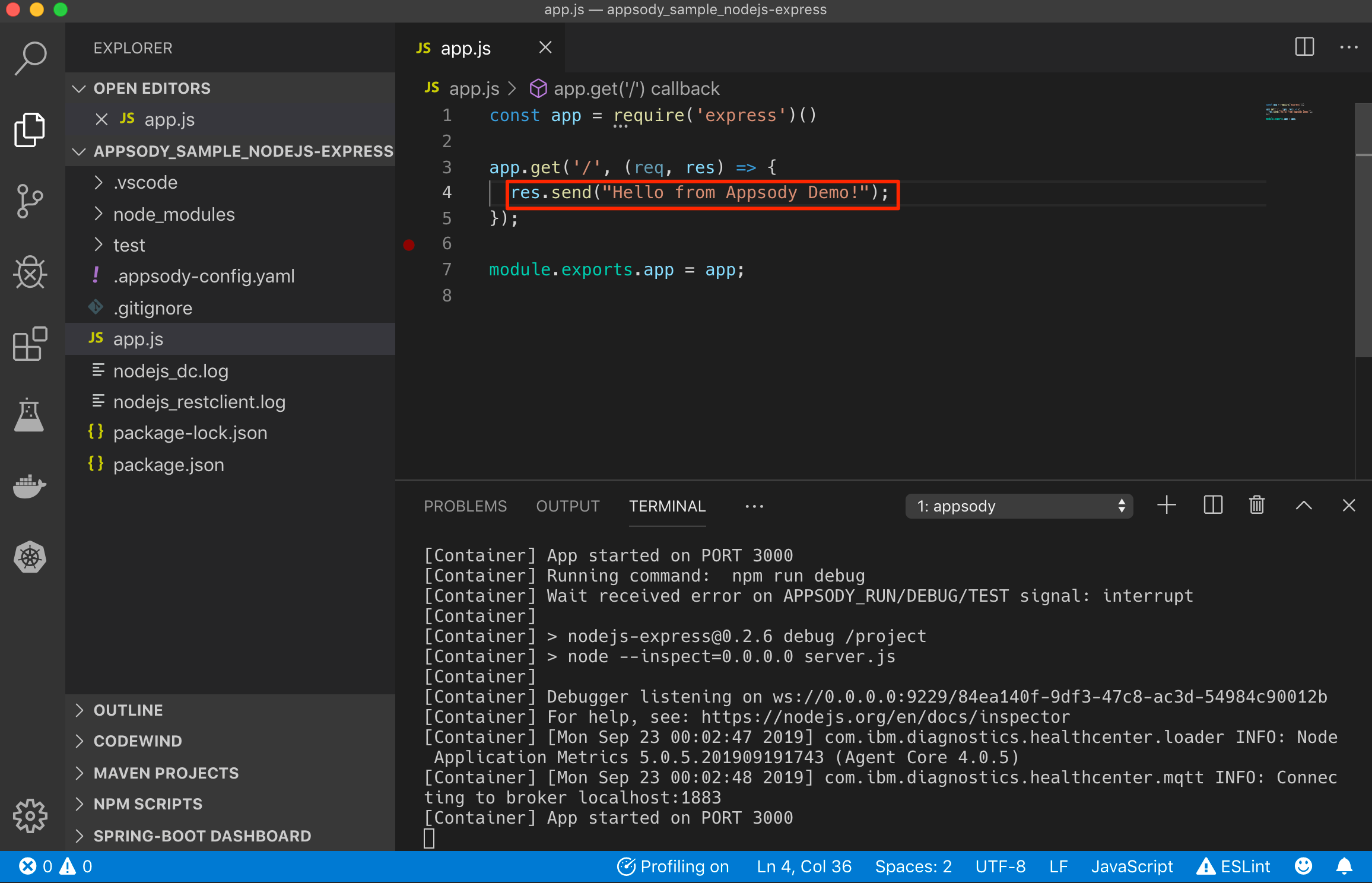This screenshot has width=1372, height=883.
Task: Click the nodejs.org inspector docs link in terminal
Action: [x=885, y=717]
